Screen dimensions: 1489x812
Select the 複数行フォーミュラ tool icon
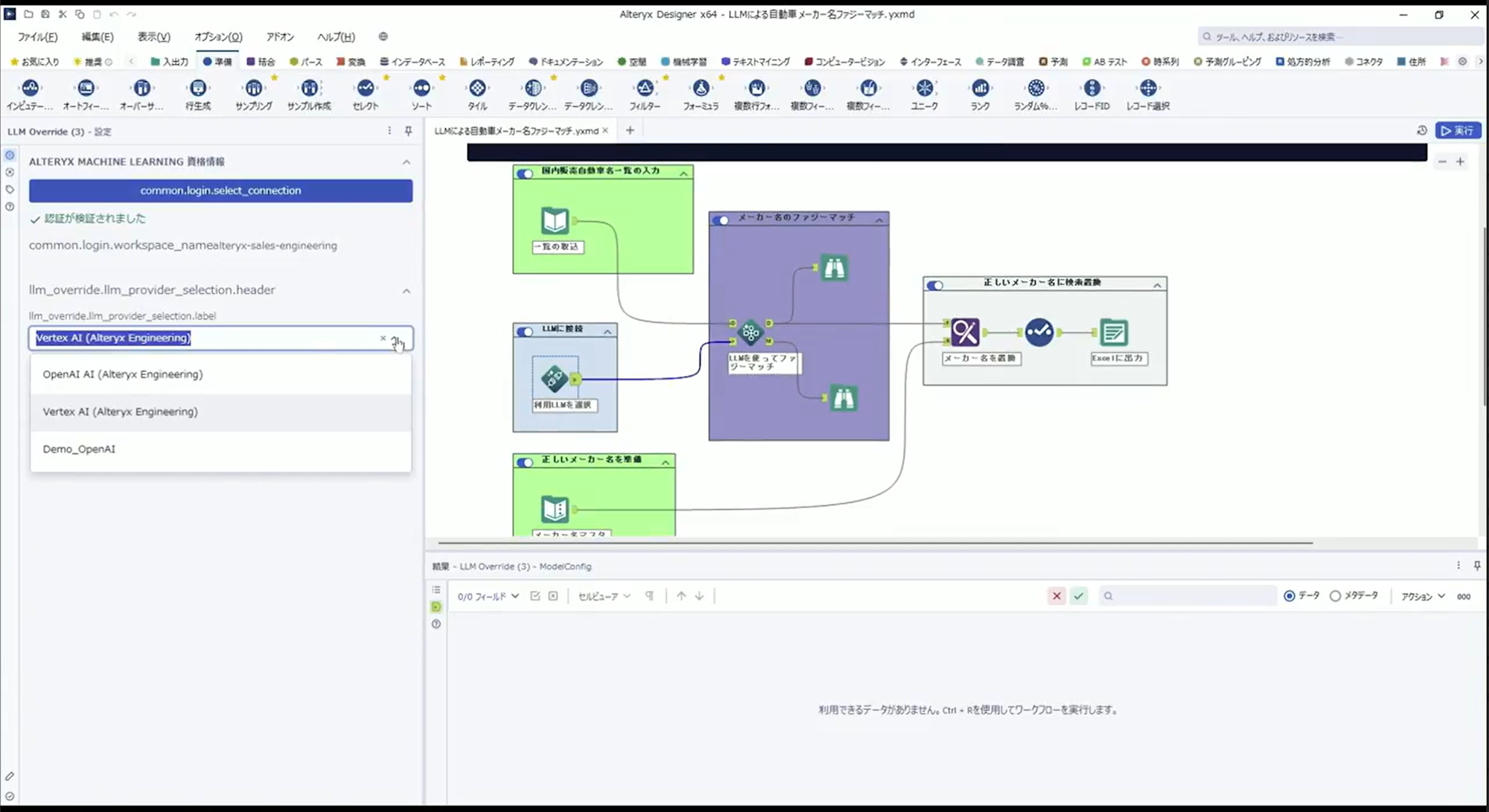point(756,88)
